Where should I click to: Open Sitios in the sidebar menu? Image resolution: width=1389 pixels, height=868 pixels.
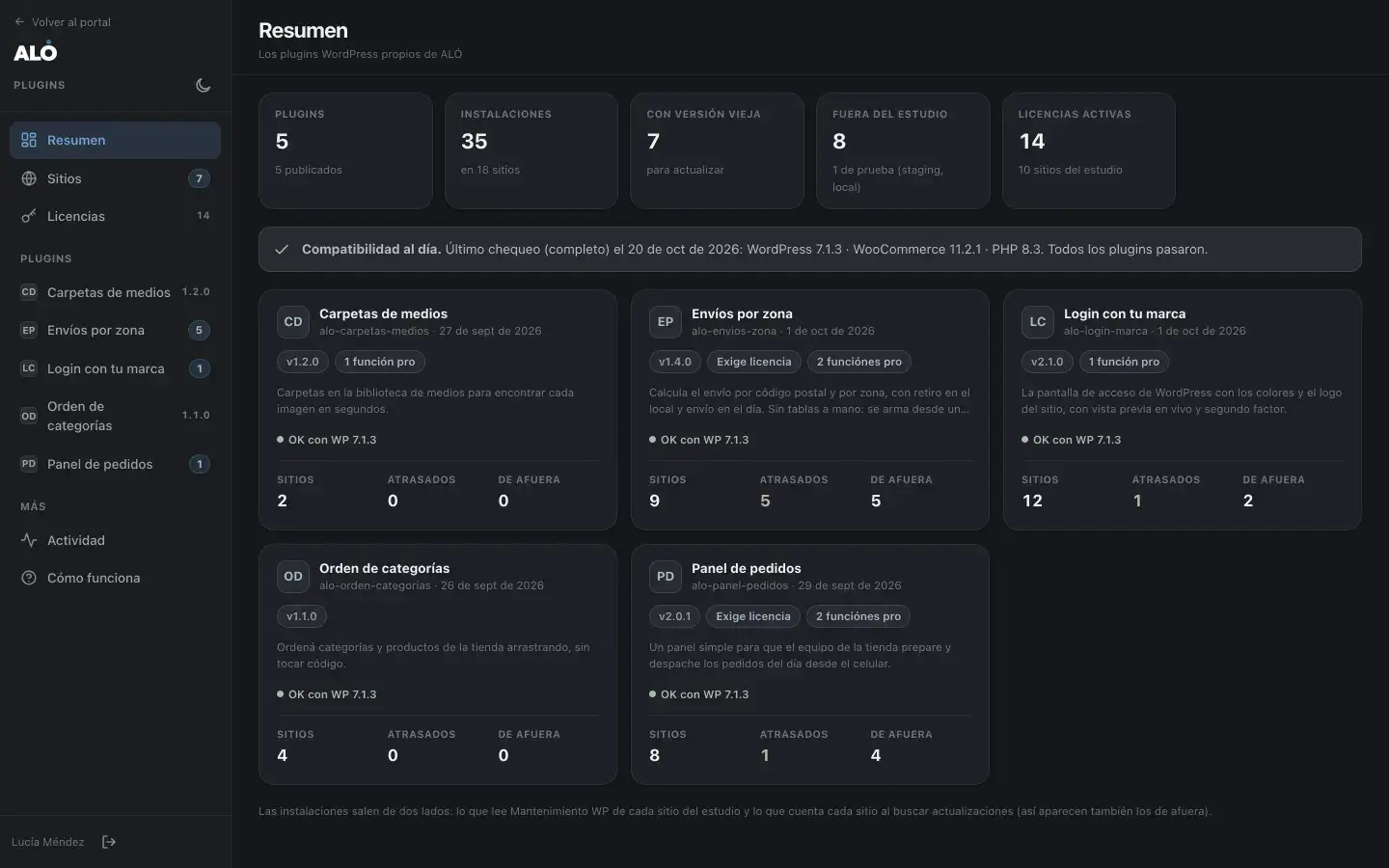point(115,178)
